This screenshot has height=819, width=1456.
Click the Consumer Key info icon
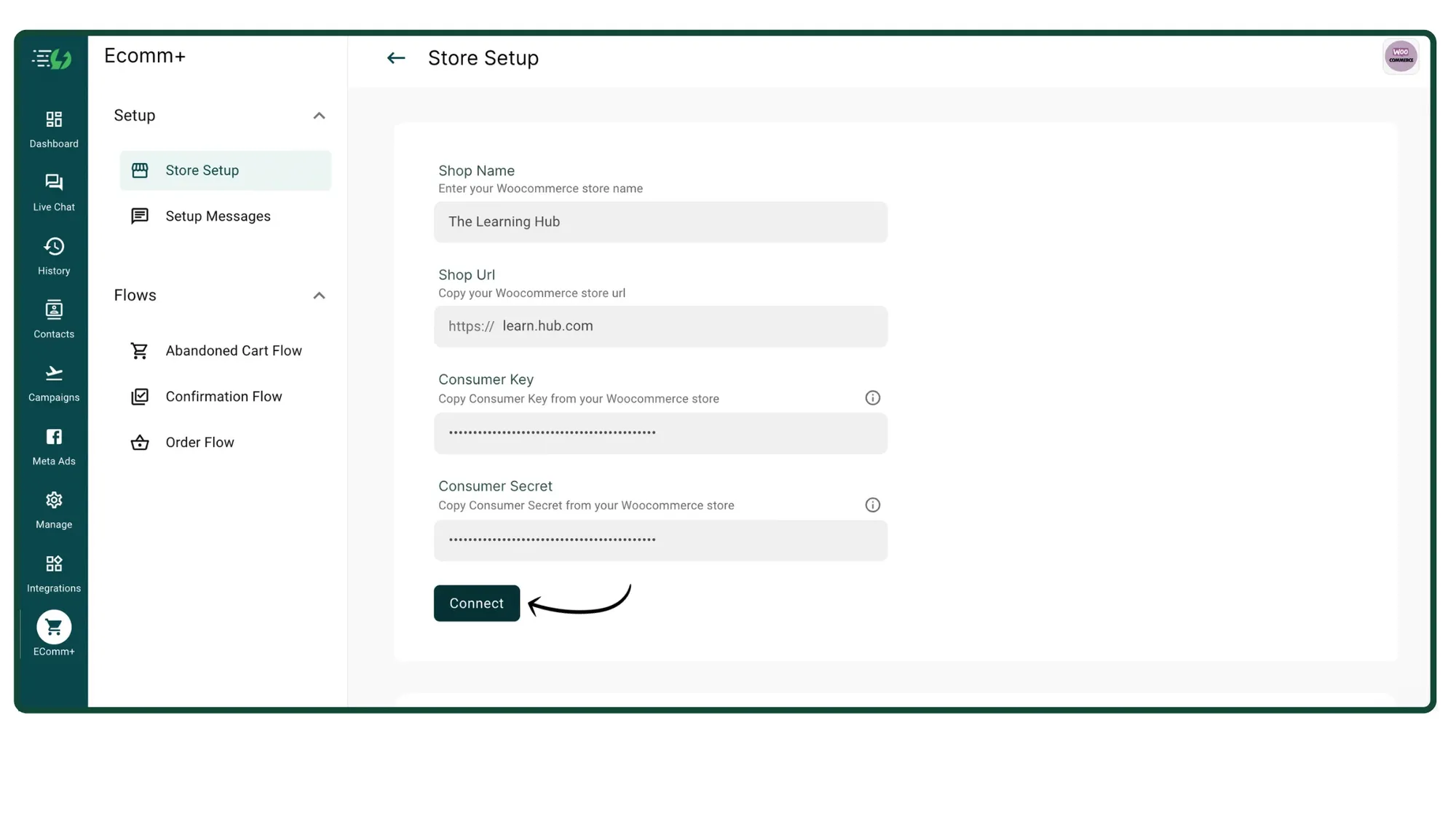pos(872,397)
